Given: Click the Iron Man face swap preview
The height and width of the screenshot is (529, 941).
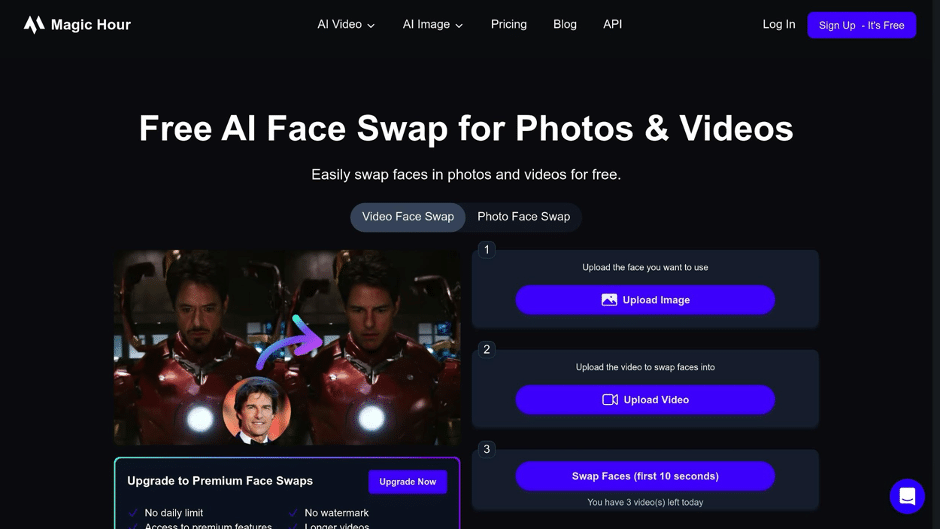Looking at the screenshot, I should 287,348.
